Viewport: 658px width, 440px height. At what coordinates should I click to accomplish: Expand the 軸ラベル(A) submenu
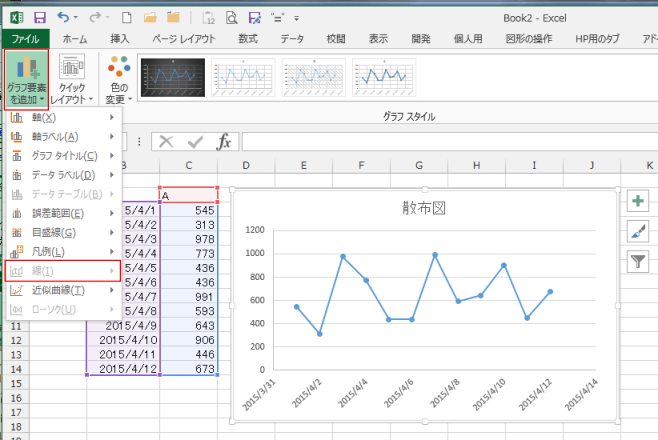point(62,136)
